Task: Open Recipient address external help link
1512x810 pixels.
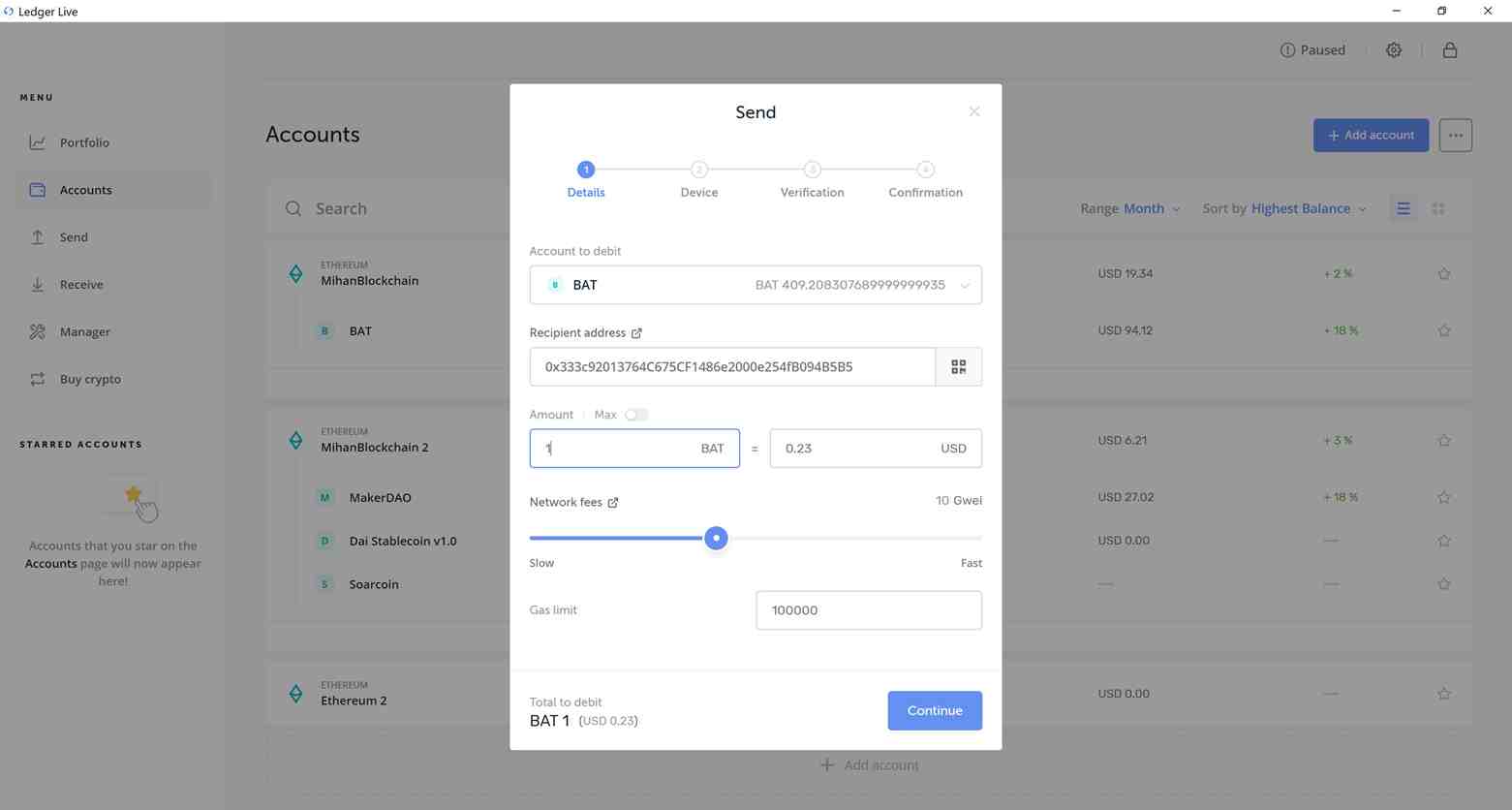Action: [636, 333]
